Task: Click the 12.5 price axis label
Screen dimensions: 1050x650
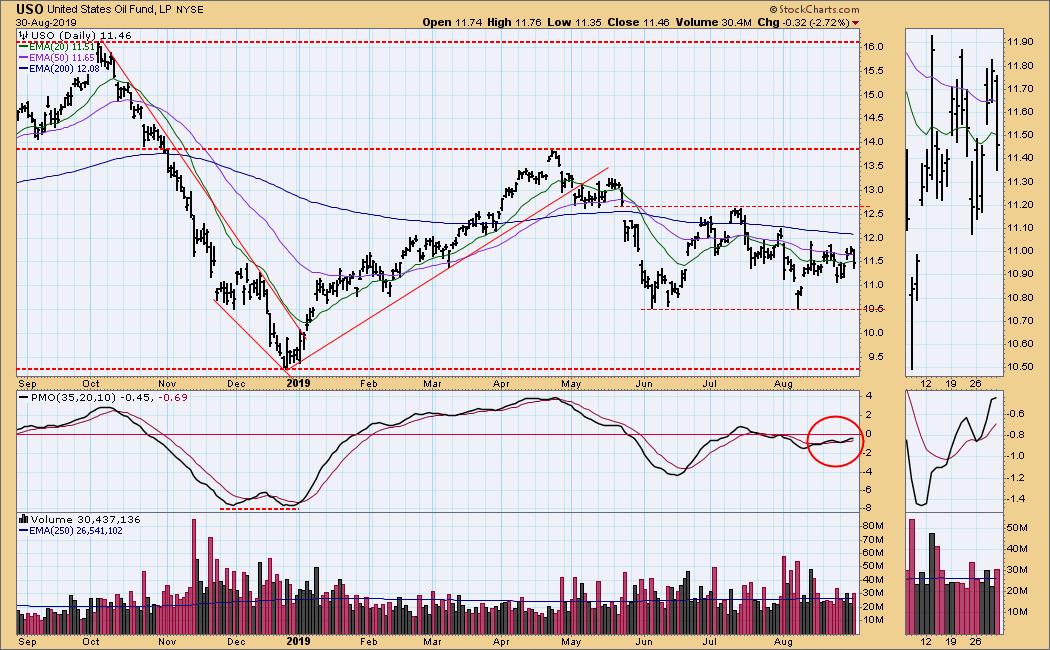Action: 875,214
